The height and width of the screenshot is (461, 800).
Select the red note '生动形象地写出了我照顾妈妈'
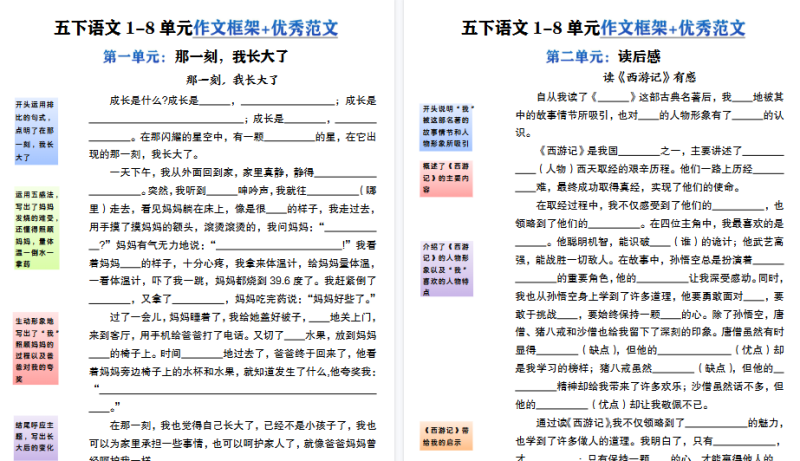tap(36, 349)
